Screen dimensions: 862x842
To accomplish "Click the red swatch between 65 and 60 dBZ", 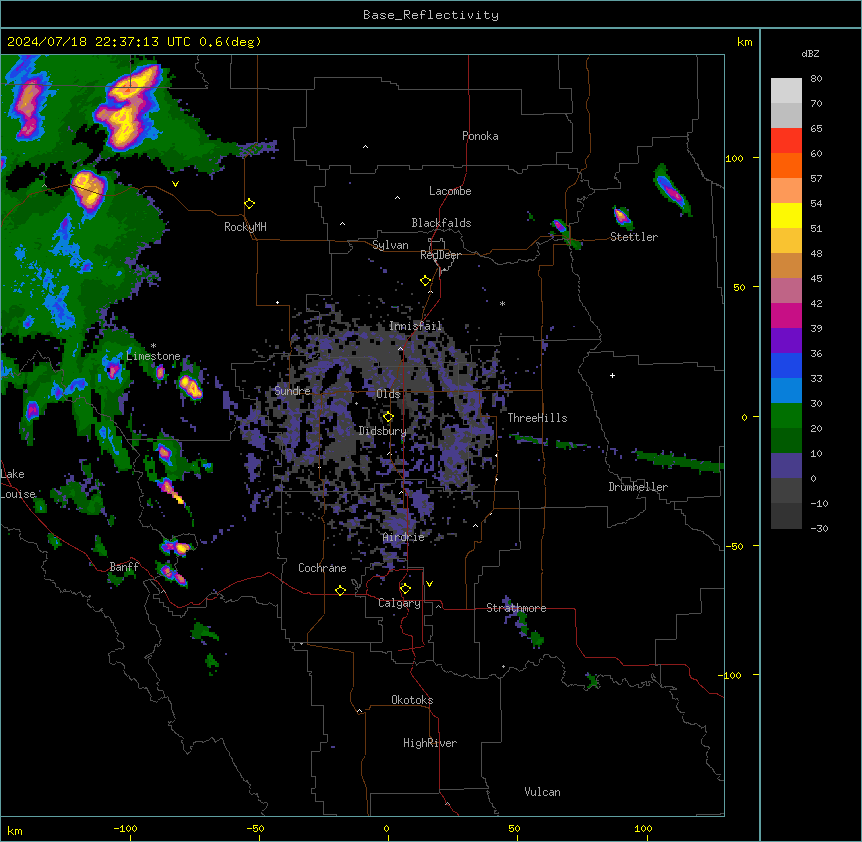I will coord(786,141).
